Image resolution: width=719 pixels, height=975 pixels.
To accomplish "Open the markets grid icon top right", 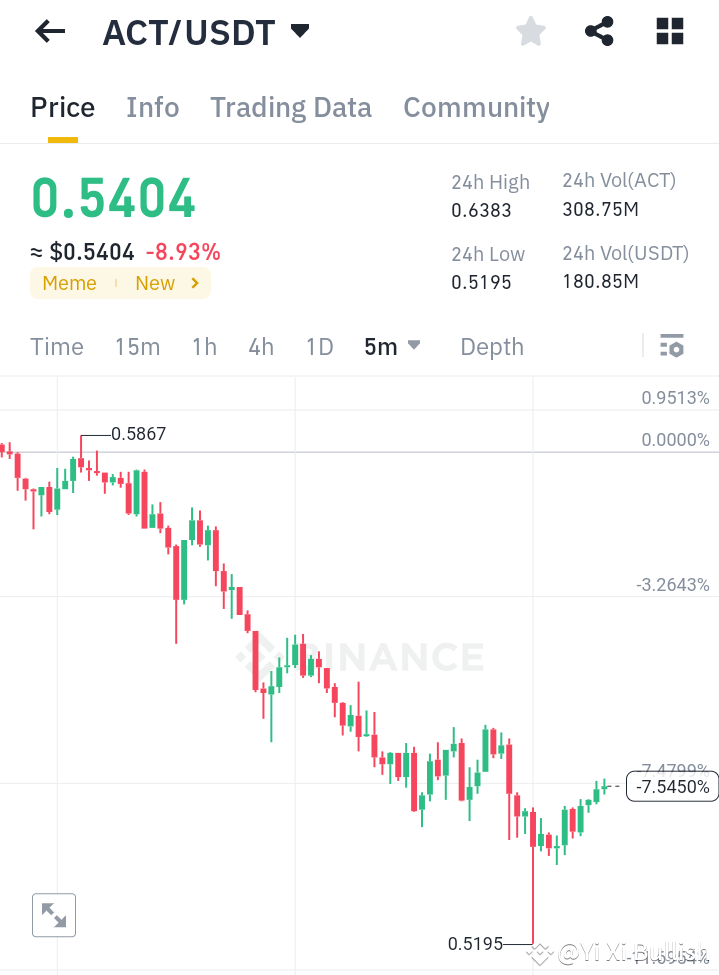I will [668, 31].
